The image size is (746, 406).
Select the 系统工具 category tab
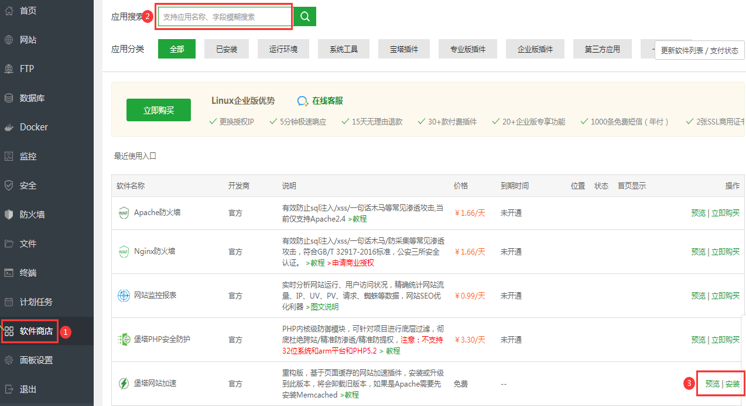[x=344, y=49]
